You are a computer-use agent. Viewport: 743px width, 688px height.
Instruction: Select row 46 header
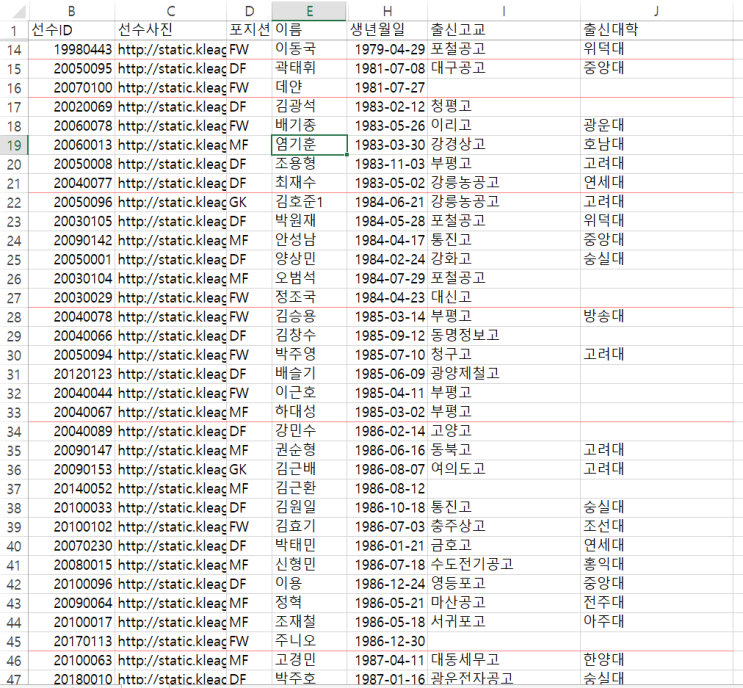(14, 661)
